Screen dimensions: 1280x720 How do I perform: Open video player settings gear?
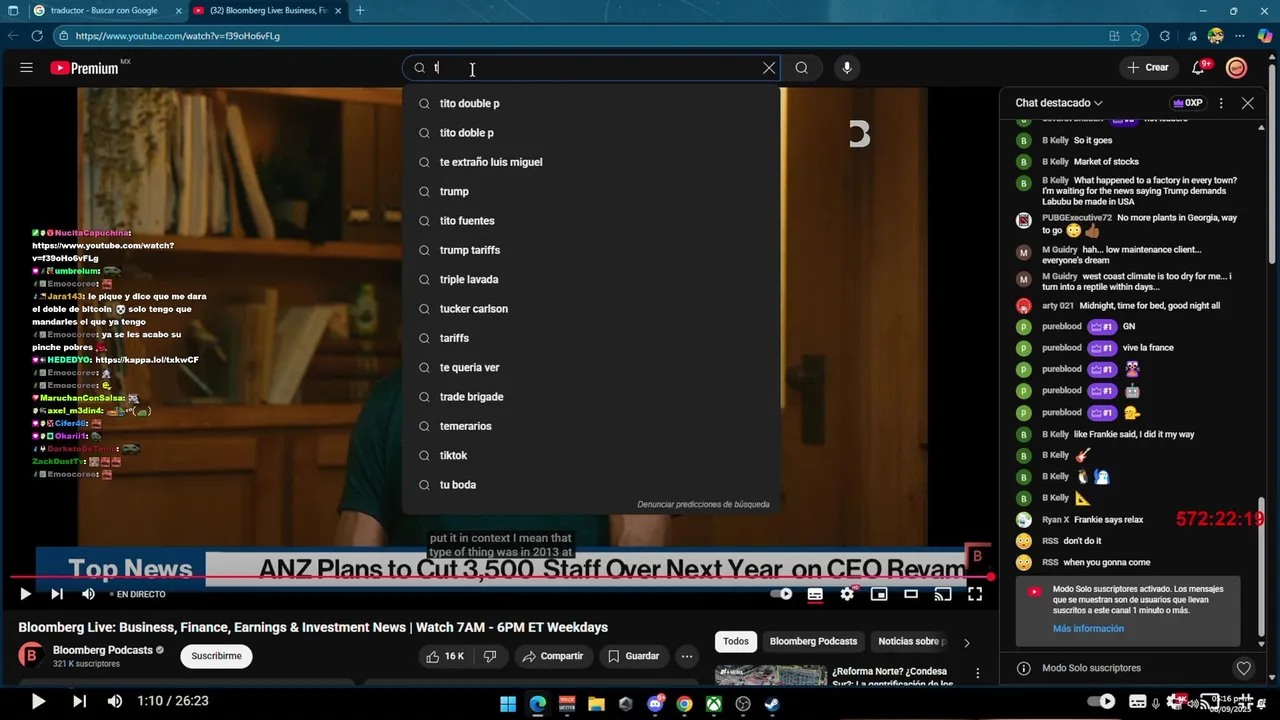coord(847,594)
